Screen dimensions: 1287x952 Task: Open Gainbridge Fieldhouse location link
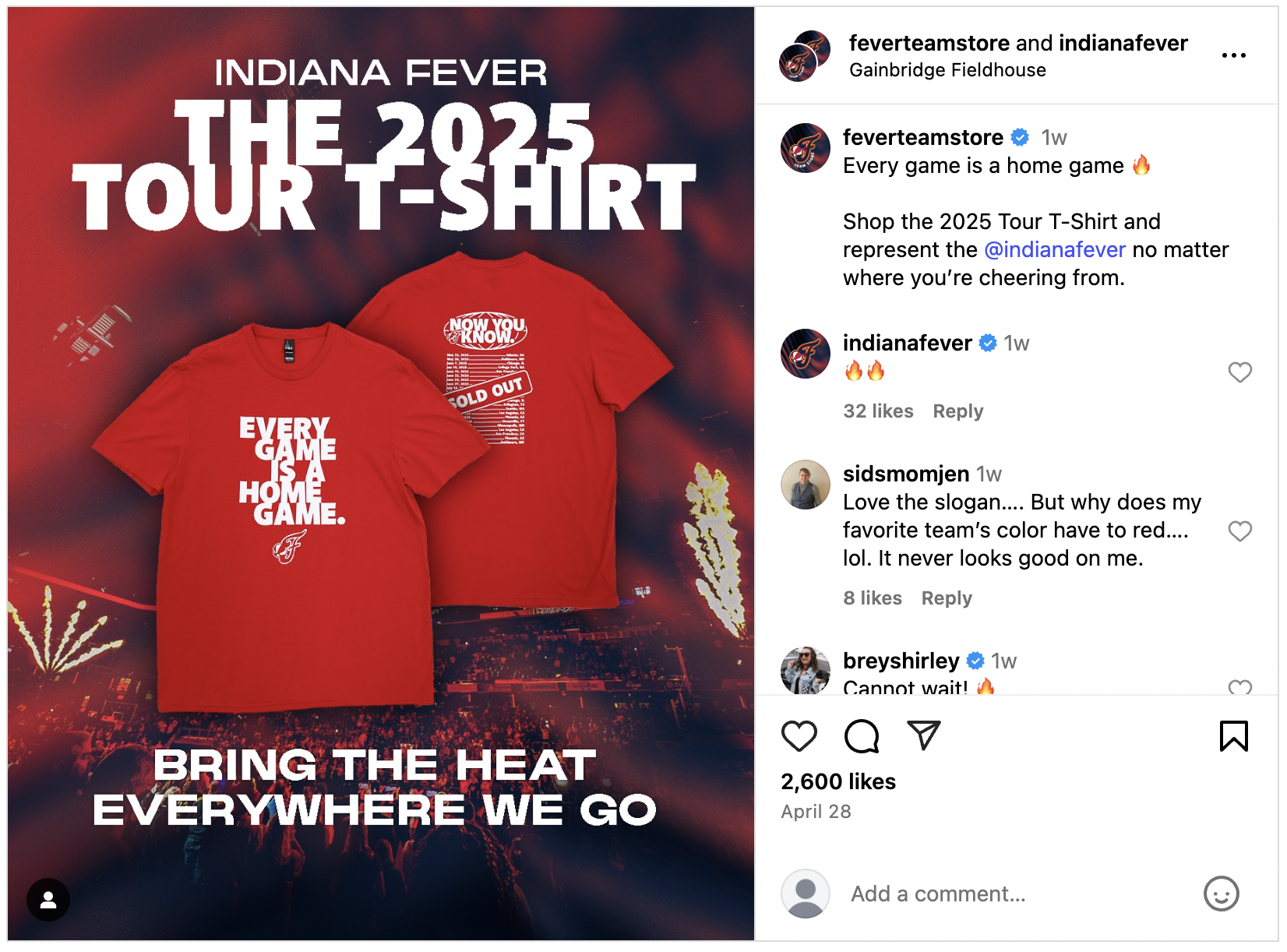947,70
